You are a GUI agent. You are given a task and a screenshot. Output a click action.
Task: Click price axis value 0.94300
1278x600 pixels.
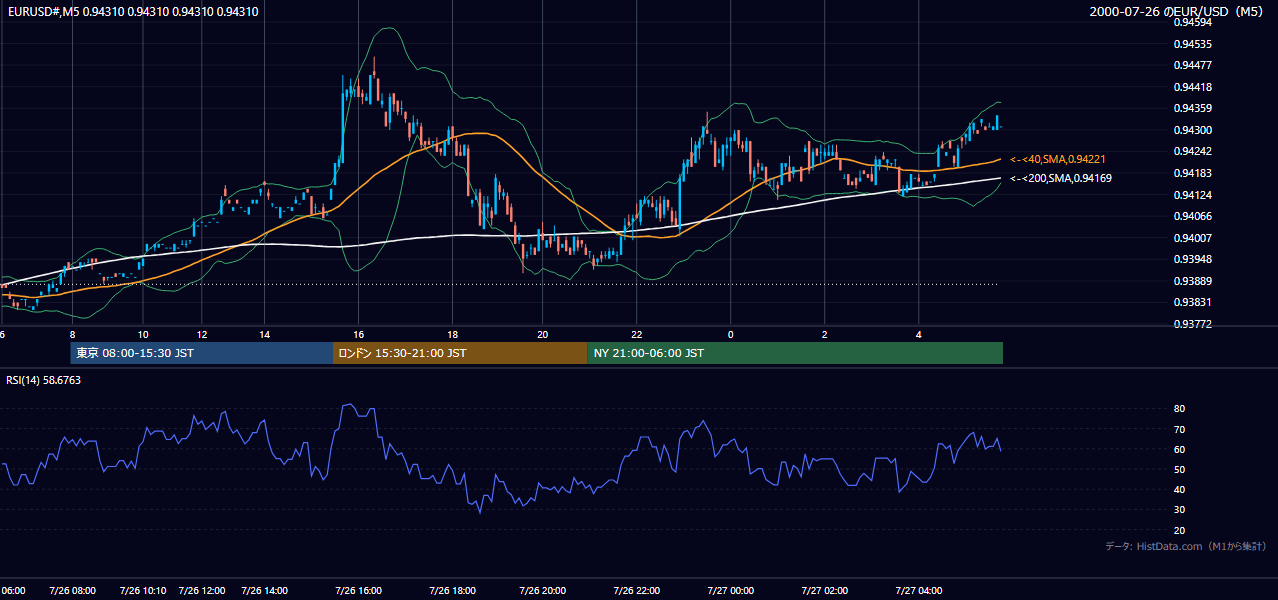click(x=1193, y=130)
